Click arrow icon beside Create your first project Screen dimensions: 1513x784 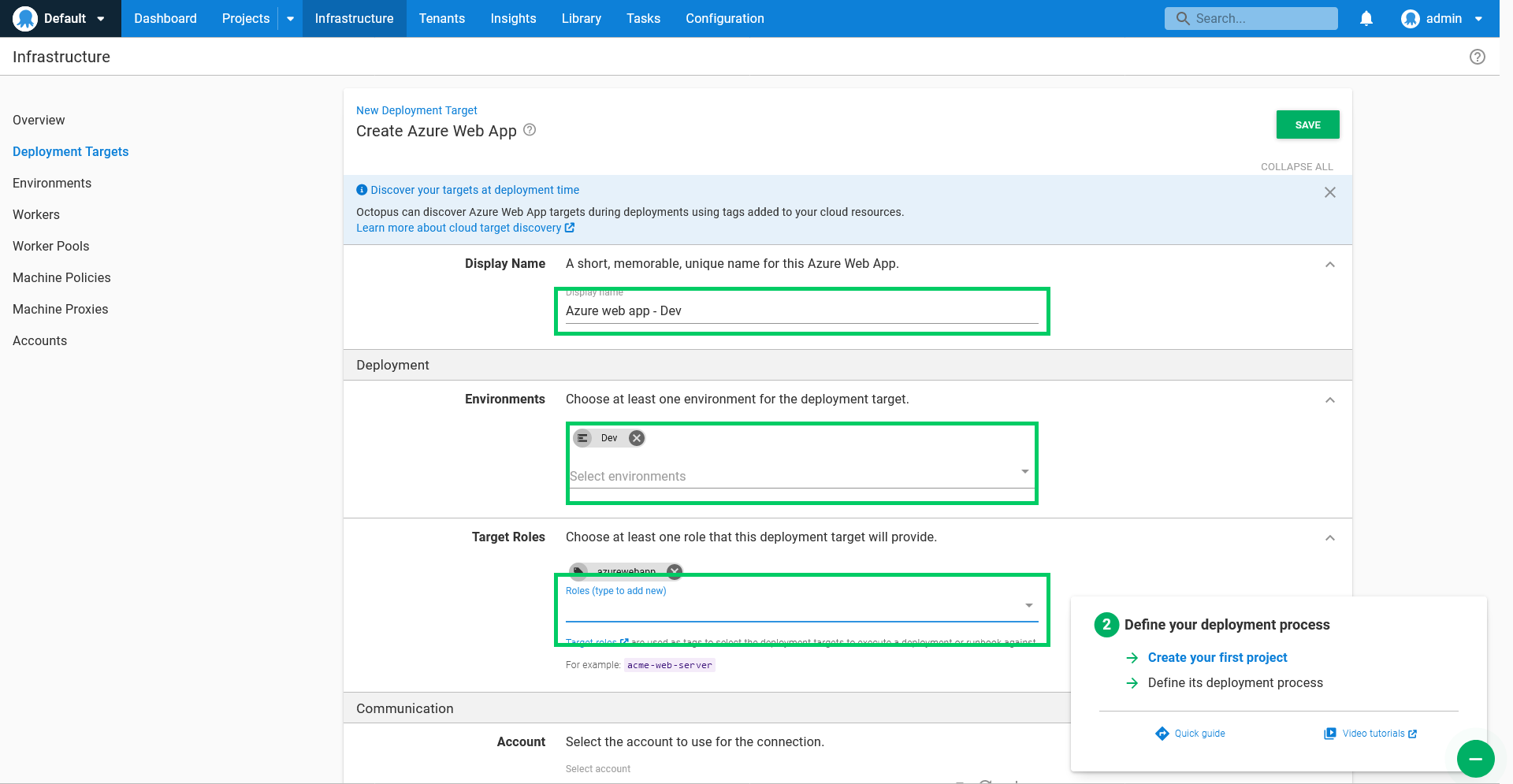(x=1132, y=658)
